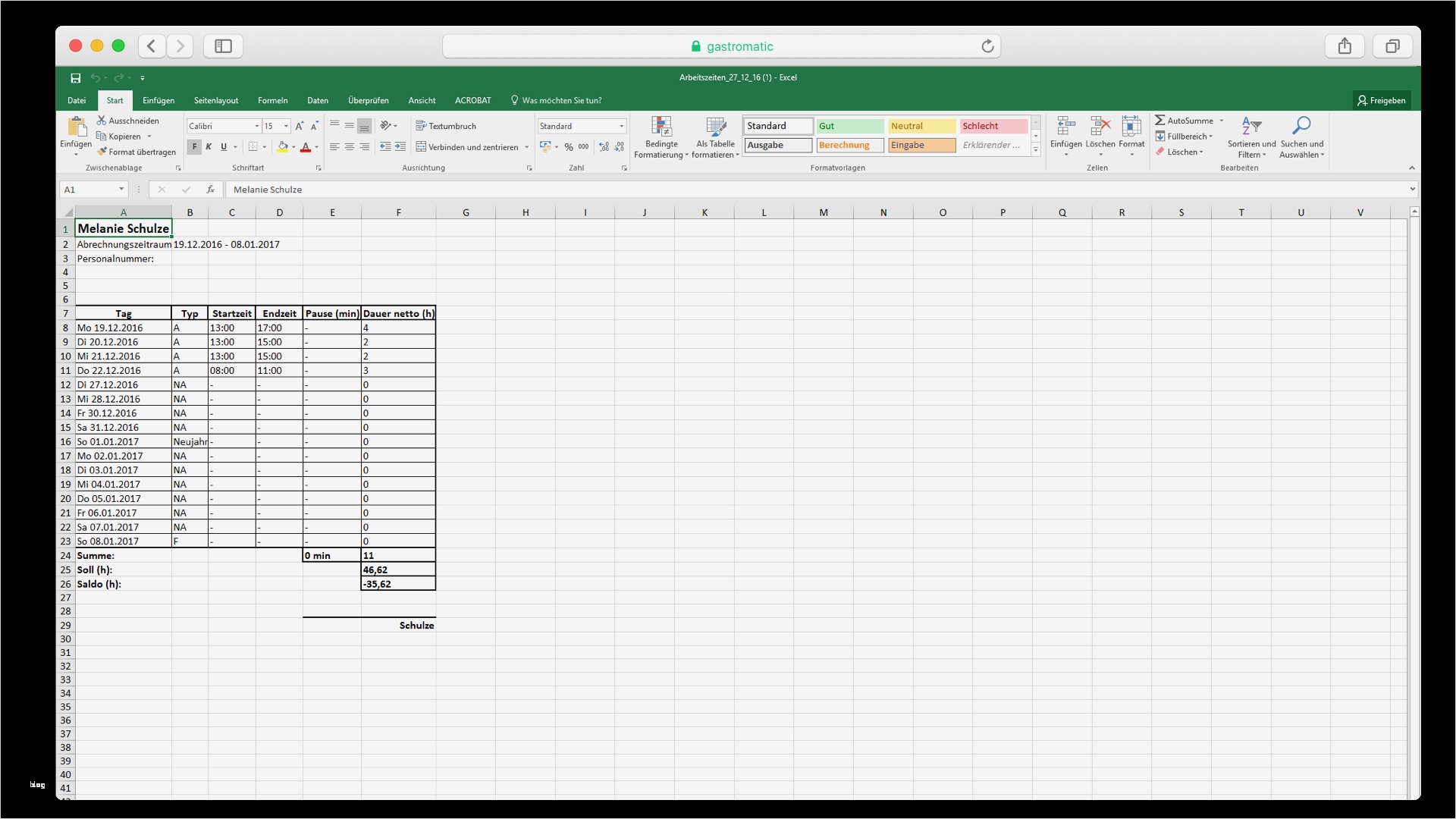This screenshot has height=819, width=1456.
Task: Open the ACROBAT ribbon tab
Action: point(473,99)
